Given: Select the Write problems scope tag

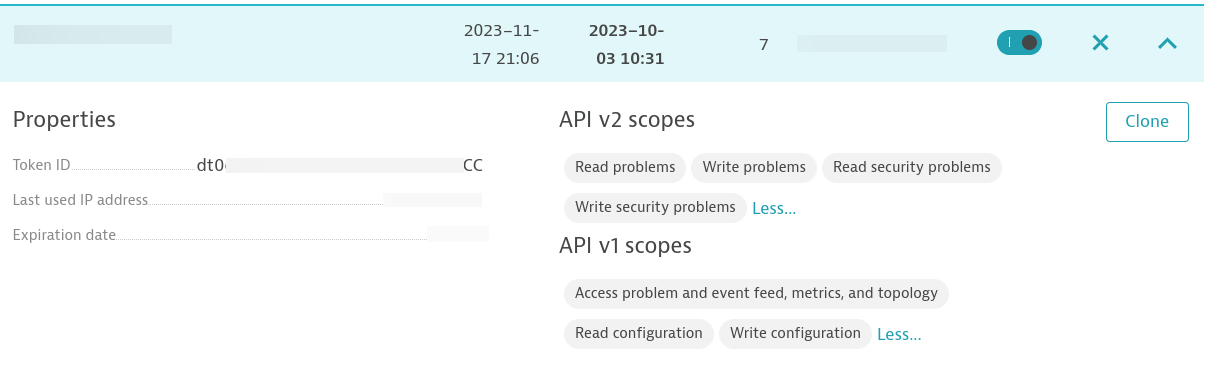Looking at the screenshot, I should (754, 167).
